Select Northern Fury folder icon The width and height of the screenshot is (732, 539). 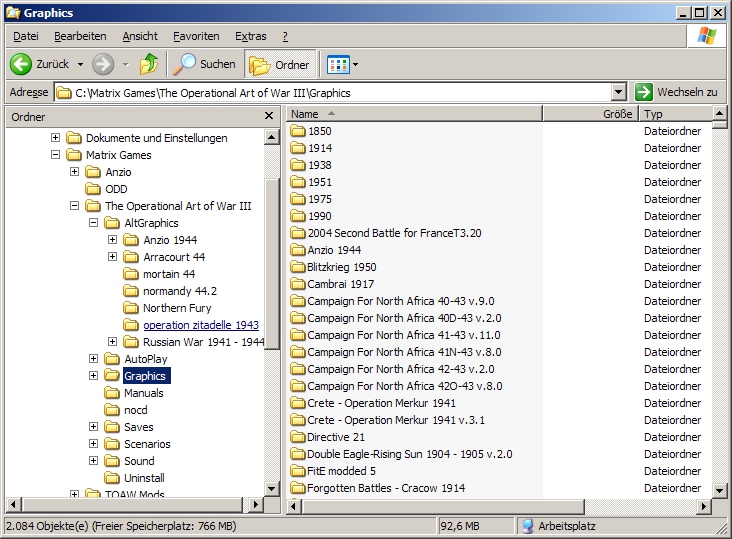[131, 308]
